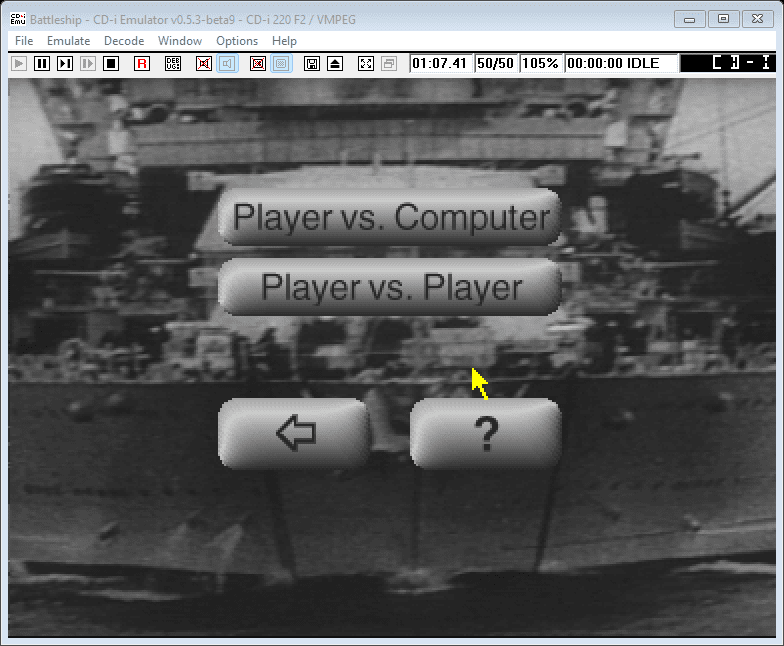The image size is (784, 646).
Task: Eject the disc with eject icon
Action: 335,63
